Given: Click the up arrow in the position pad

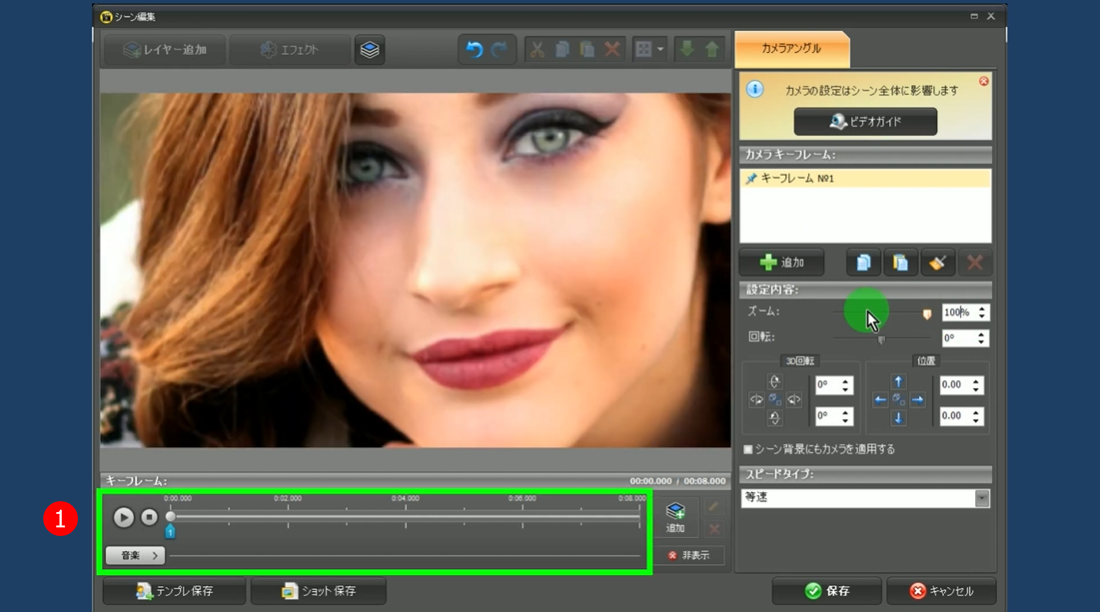Looking at the screenshot, I should point(898,382).
